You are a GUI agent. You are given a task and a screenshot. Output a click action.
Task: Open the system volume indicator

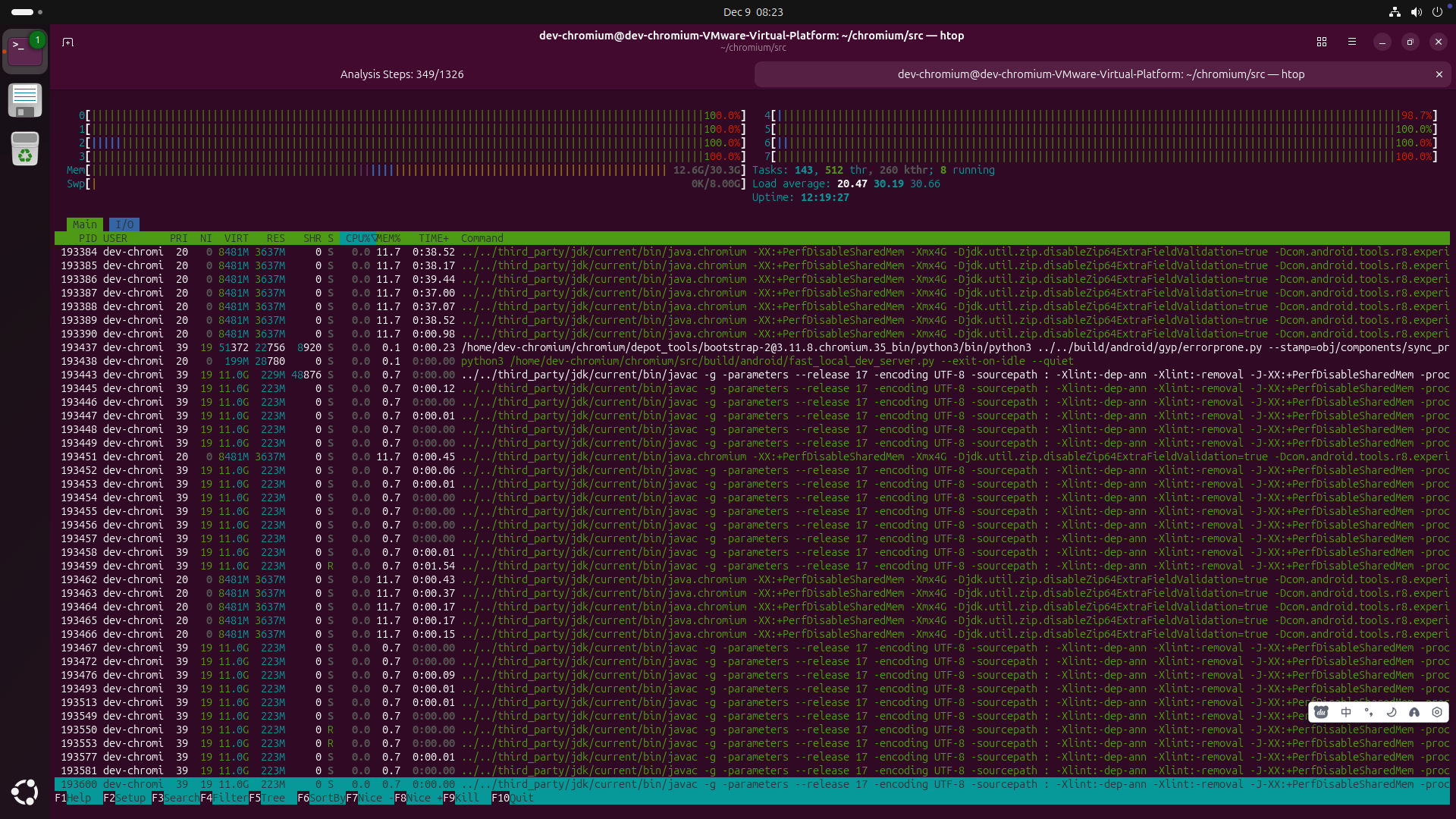1416,12
